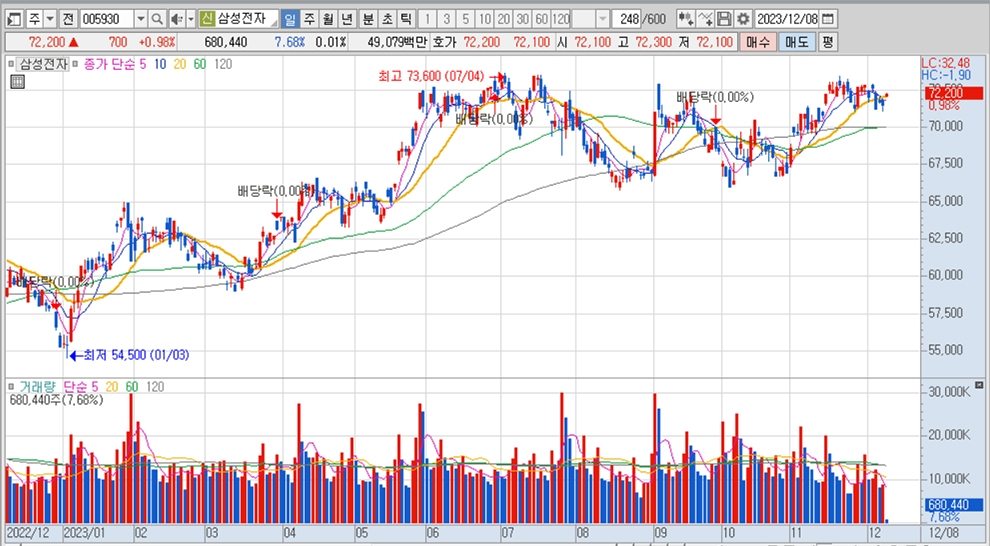Click the stock code field 005930
The image size is (990, 546).
click(107, 19)
